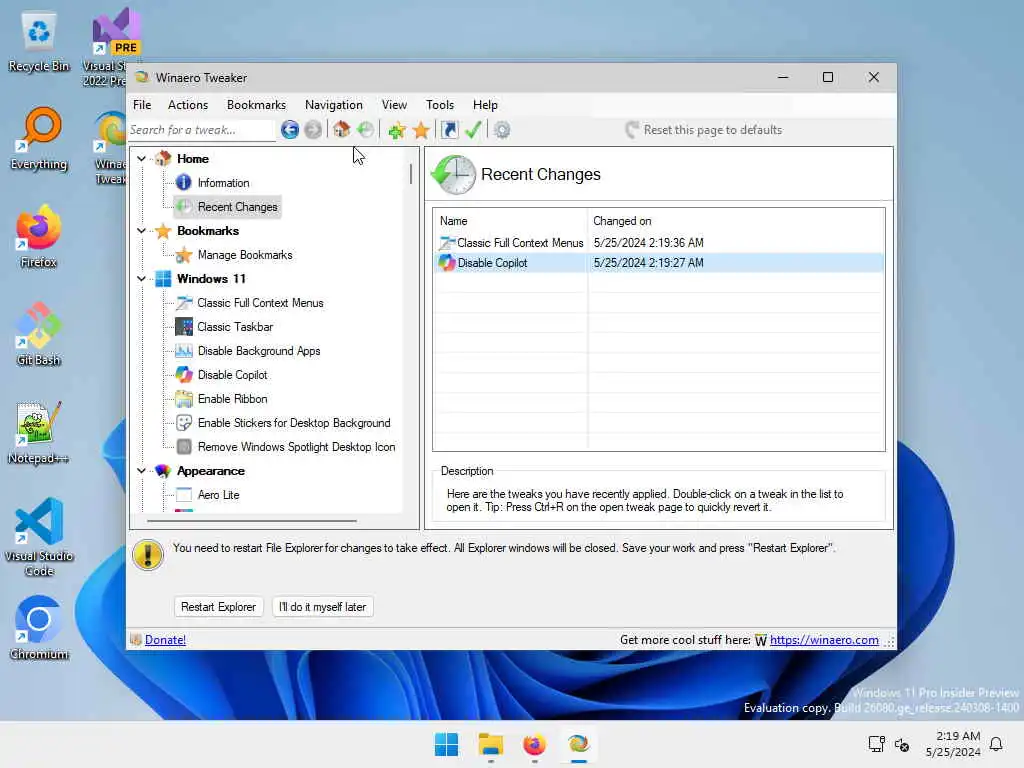Collapse the Bookmarks tree node
The image size is (1024, 768).
[141, 231]
